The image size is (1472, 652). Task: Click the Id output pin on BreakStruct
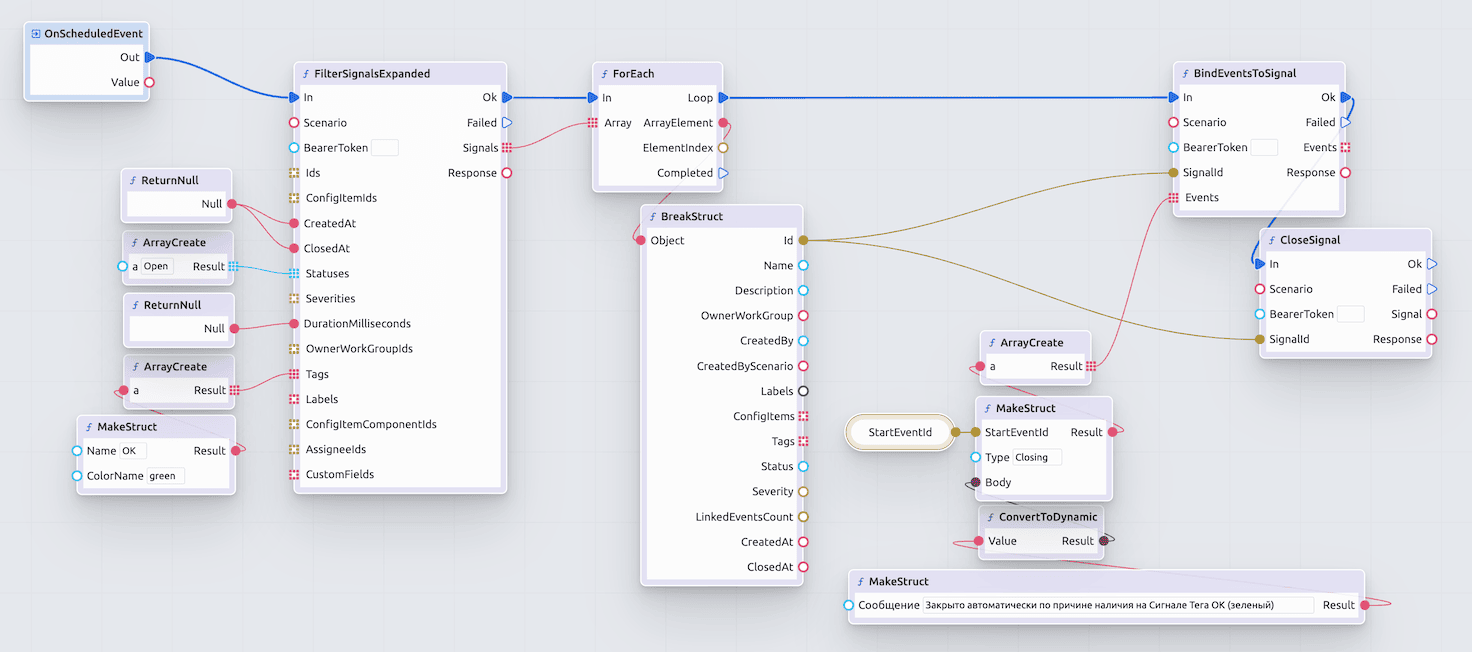point(803,241)
